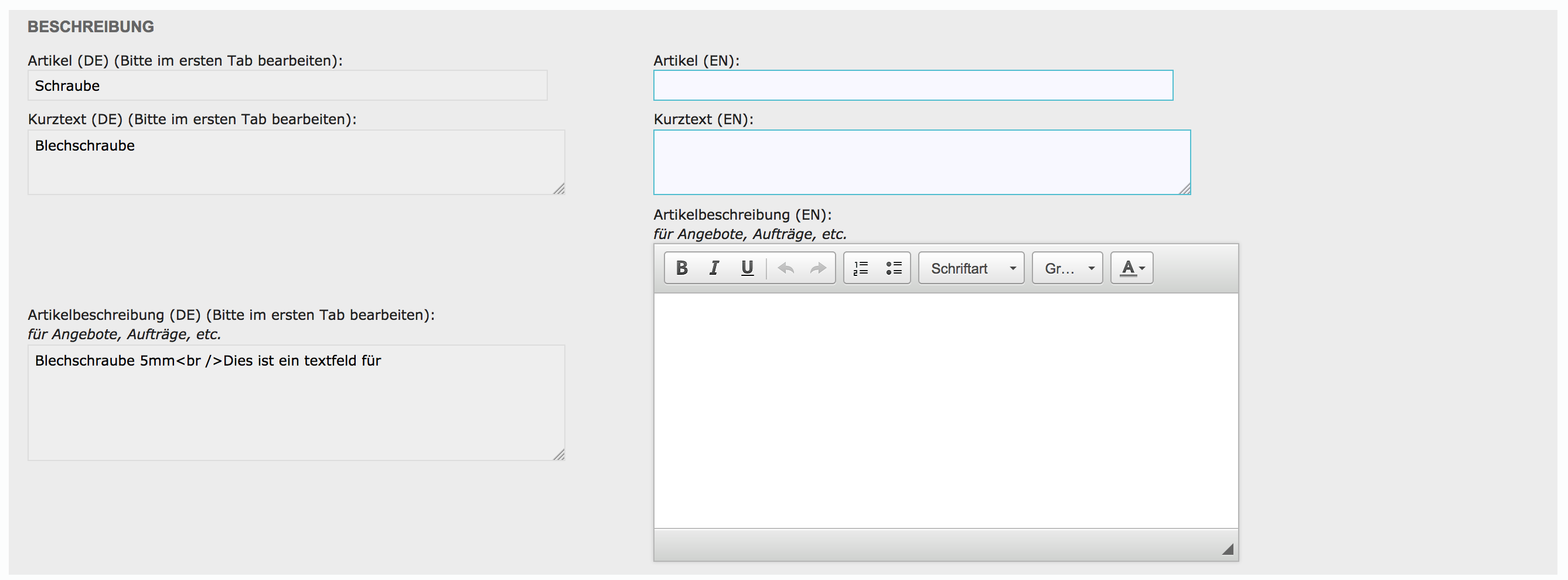
Task: Click the Artikelbeschreibung (DE) resize handle
Action: pos(559,455)
